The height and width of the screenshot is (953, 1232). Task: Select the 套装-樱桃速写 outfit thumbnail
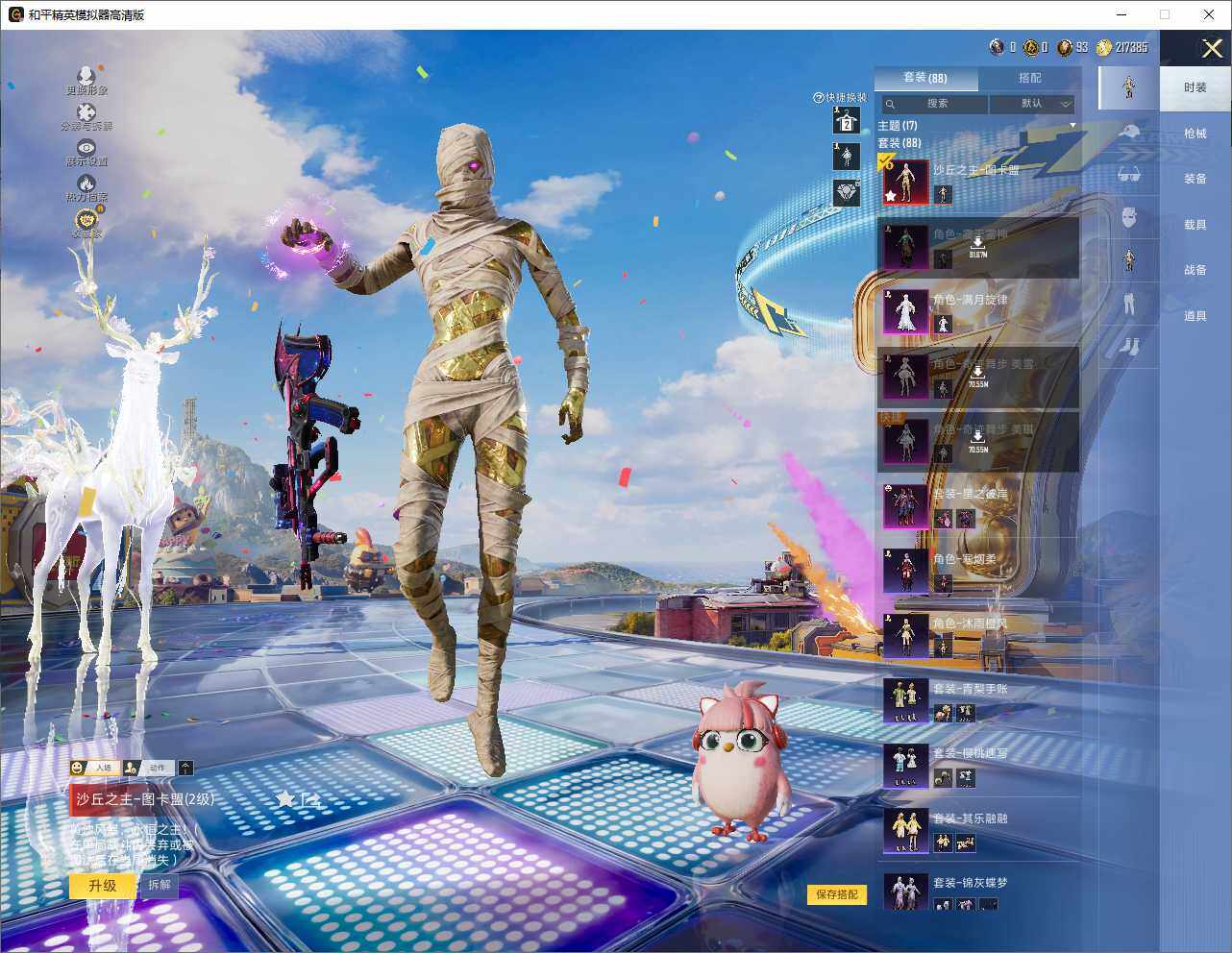coord(906,766)
